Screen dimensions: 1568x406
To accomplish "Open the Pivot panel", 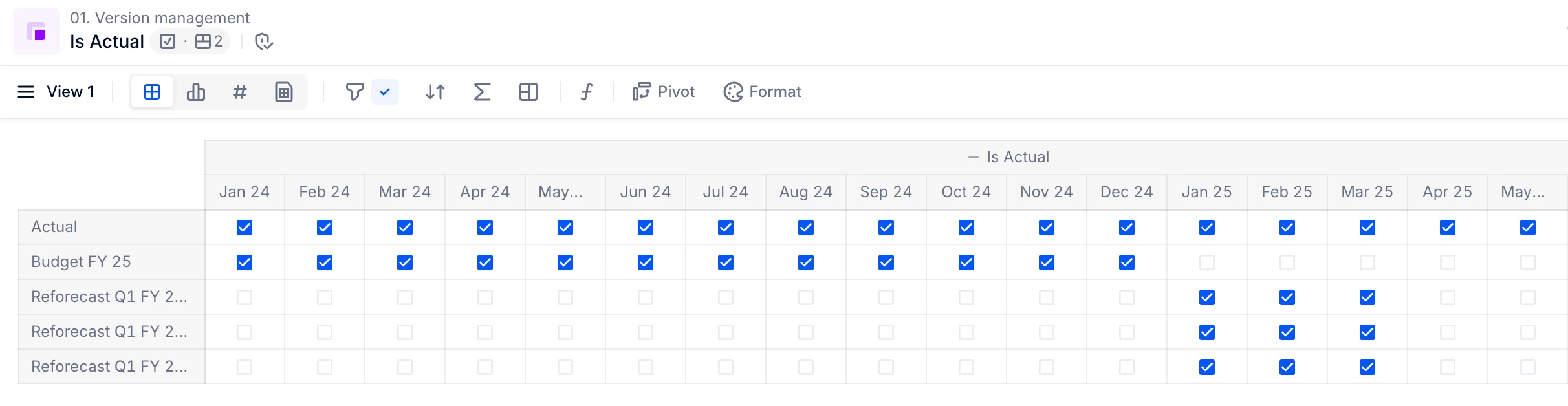I will pyautogui.click(x=664, y=92).
